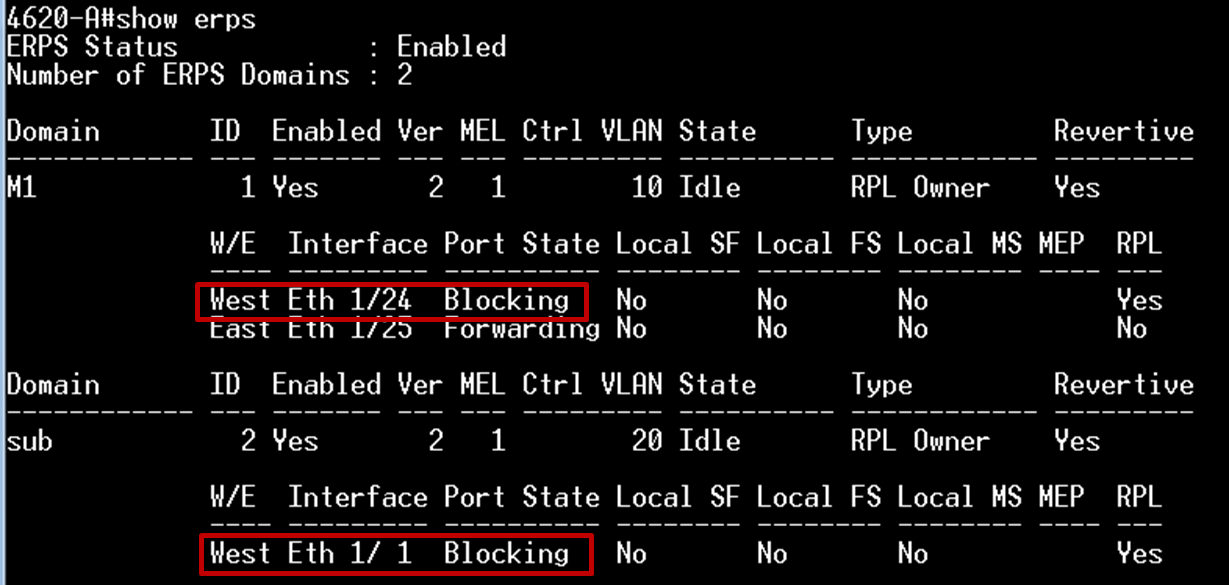This screenshot has height=585, width=1229.
Task: Click the '4620-A#show erps' command line
Action: [131, 19]
